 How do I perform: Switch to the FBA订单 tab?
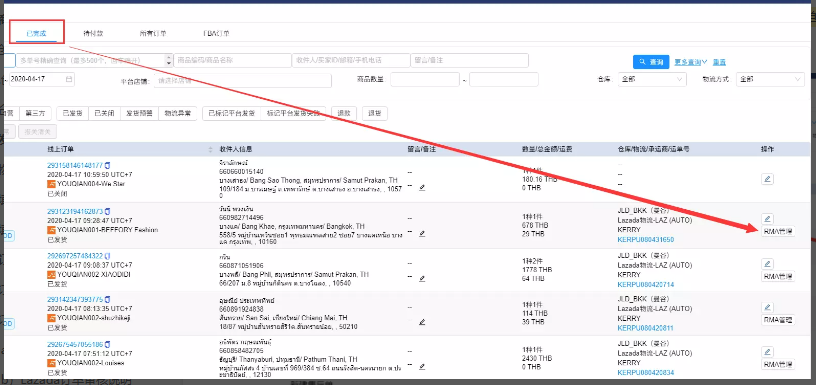point(216,33)
